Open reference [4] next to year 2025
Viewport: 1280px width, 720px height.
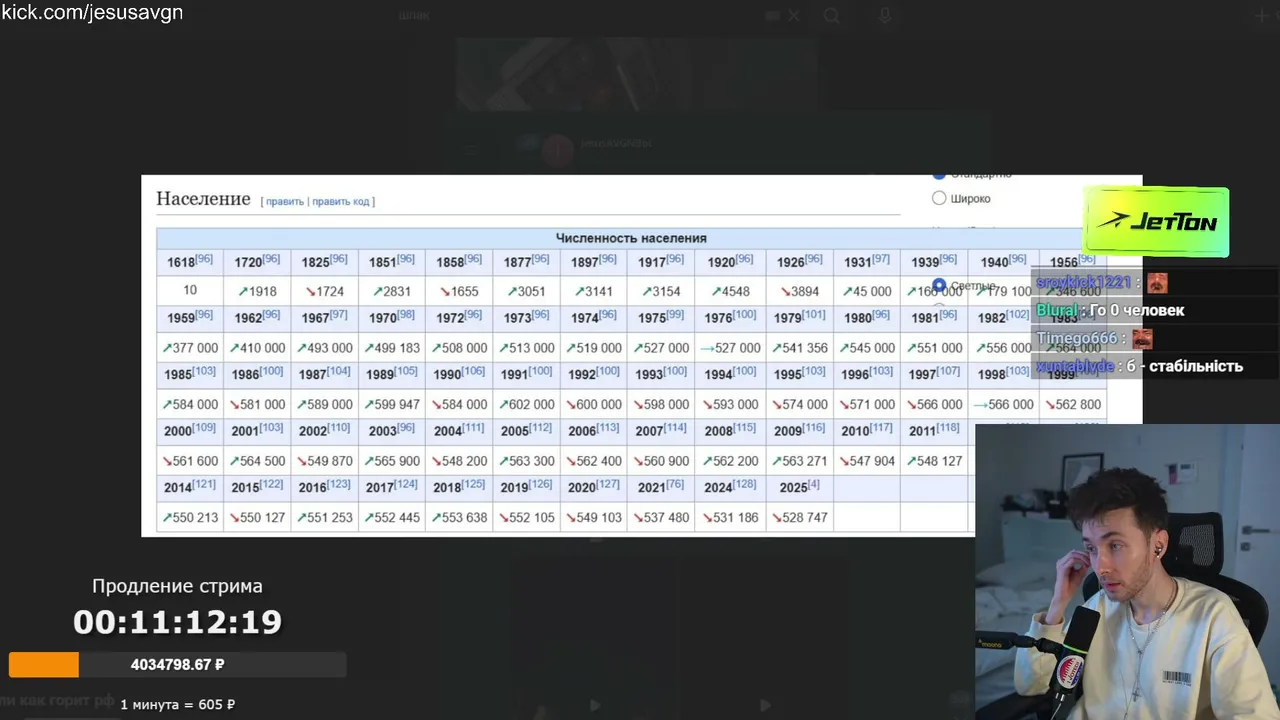click(814, 484)
